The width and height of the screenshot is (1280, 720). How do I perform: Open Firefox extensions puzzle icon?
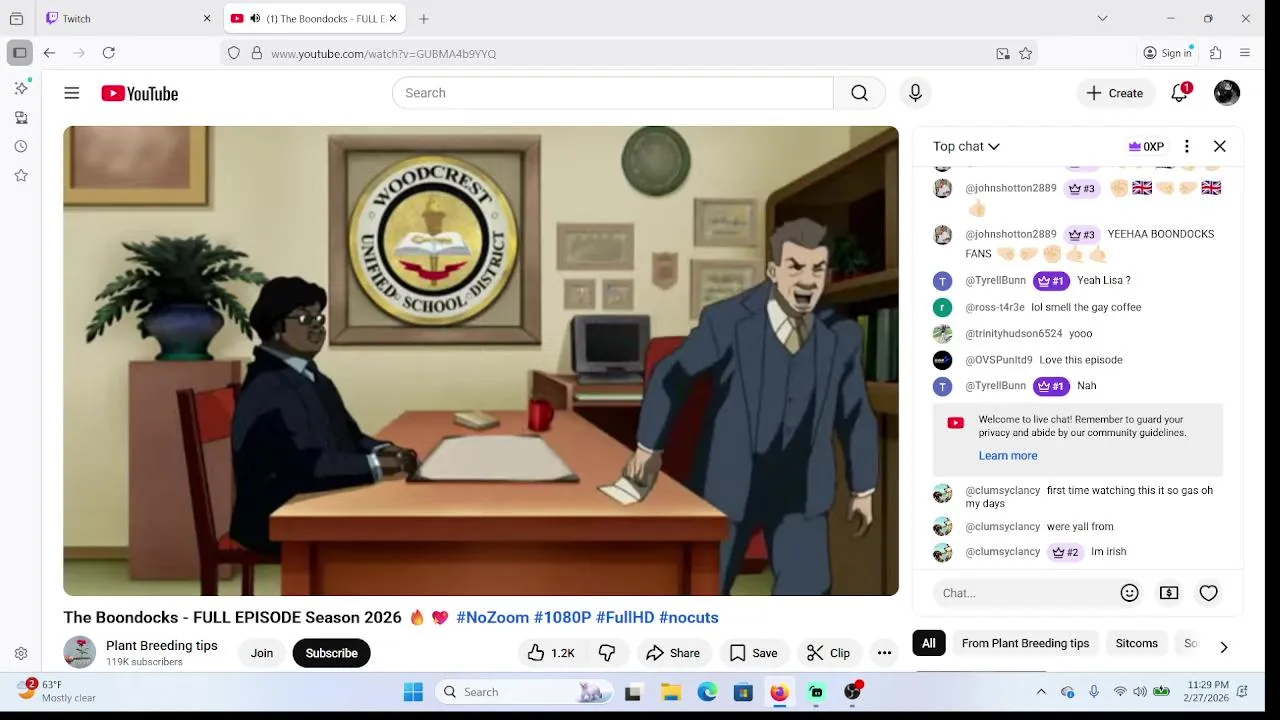[1216, 53]
